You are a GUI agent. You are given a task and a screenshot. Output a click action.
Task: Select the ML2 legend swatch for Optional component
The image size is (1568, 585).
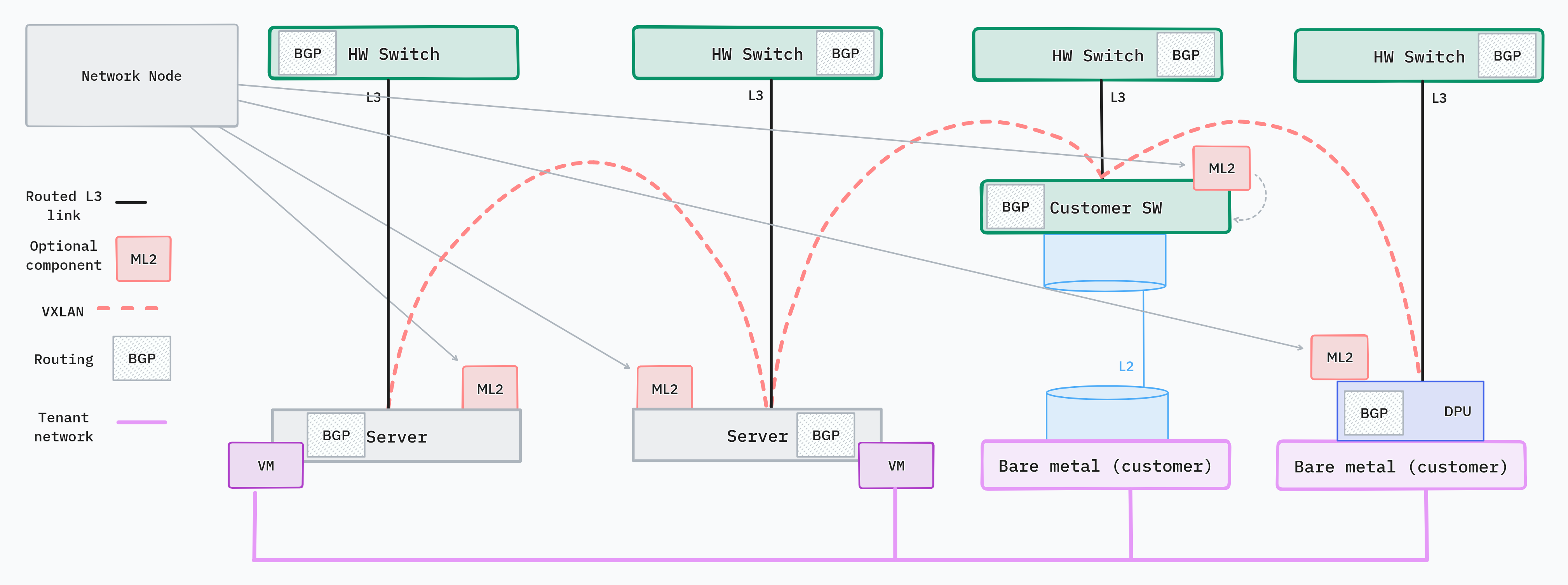click(x=144, y=259)
